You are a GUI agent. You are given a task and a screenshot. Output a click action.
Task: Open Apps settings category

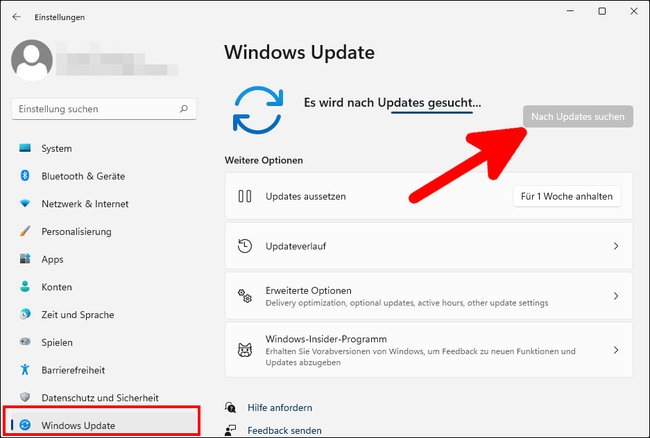tap(104, 259)
